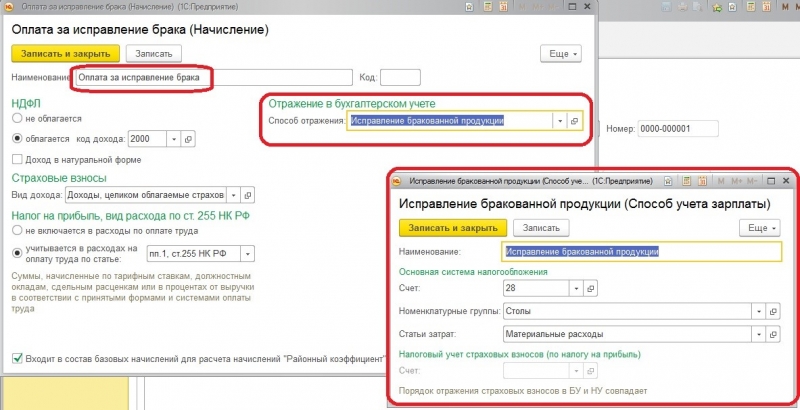This screenshot has height=410, width=800.
Task: Select НДФЛ 'не облагается' radio button
Action: click(x=17, y=118)
